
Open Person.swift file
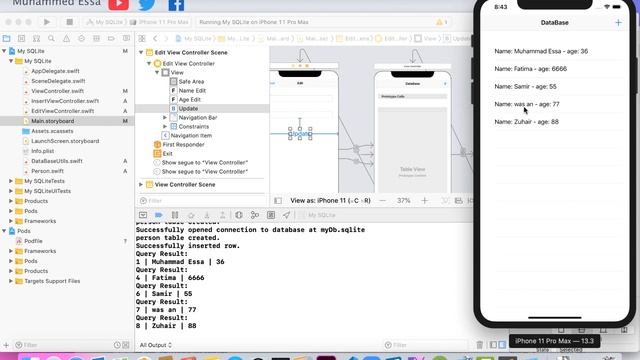(x=47, y=171)
